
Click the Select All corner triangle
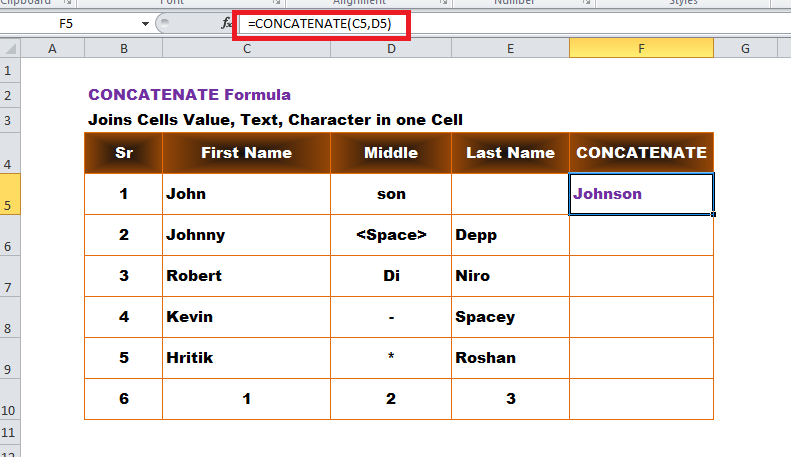click(x=10, y=48)
